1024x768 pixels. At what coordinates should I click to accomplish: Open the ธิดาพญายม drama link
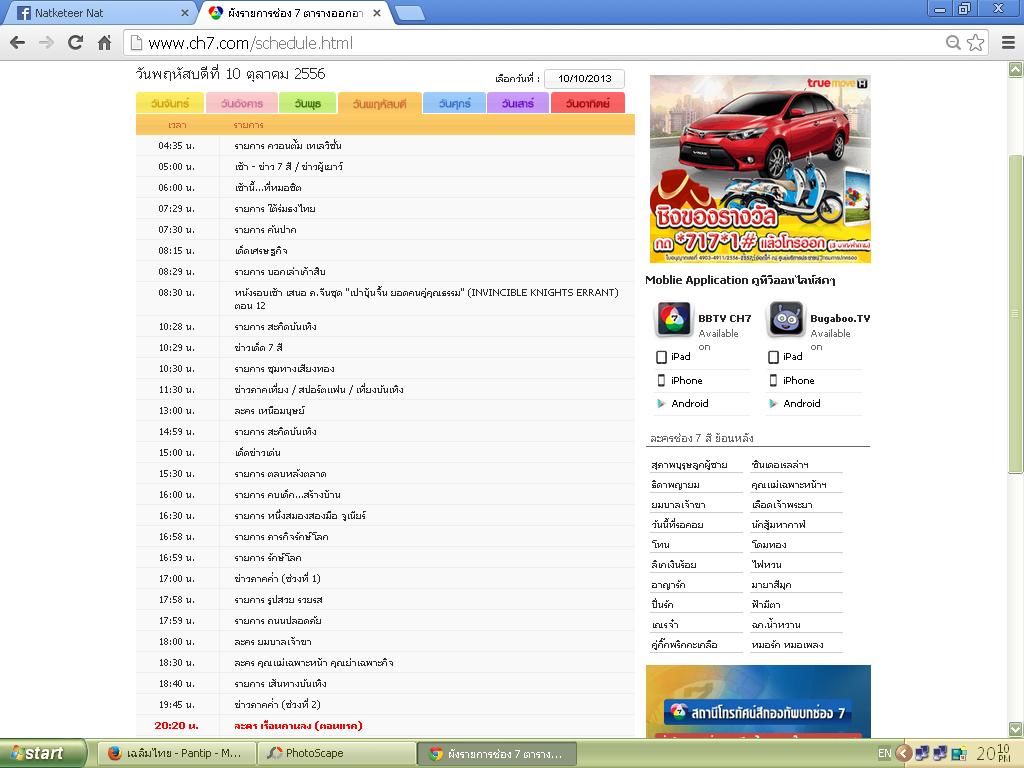pos(675,485)
